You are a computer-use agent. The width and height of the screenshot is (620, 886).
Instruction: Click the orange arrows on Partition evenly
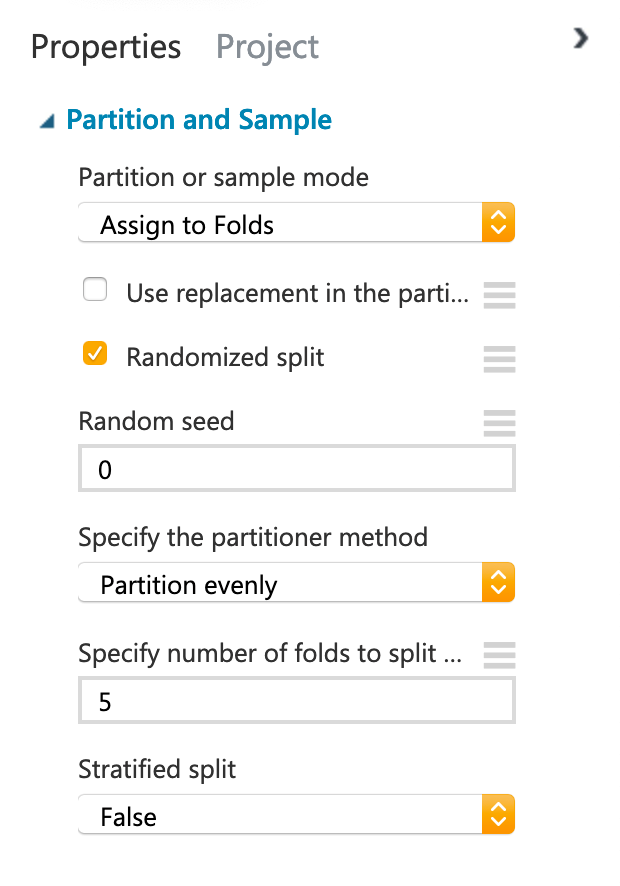tap(498, 583)
